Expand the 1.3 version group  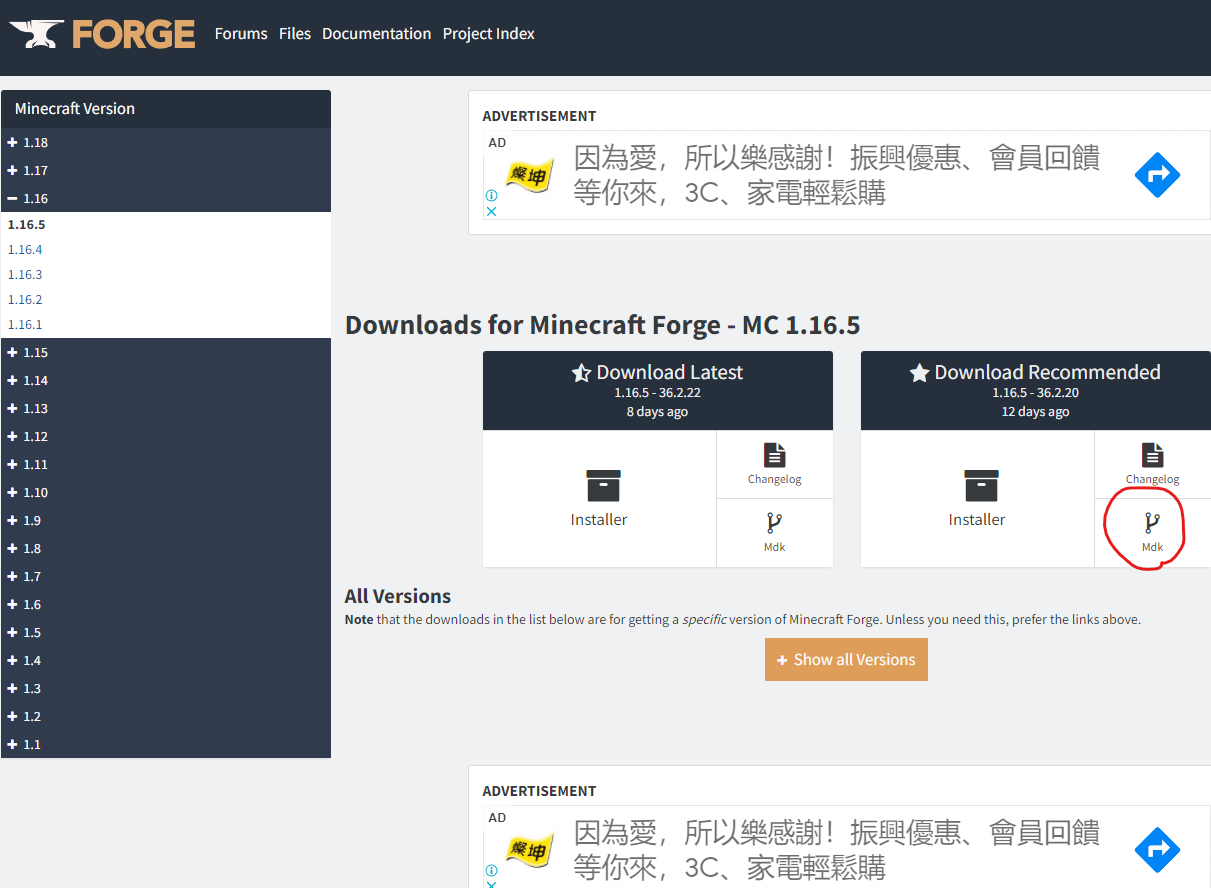tap(166, 688)
